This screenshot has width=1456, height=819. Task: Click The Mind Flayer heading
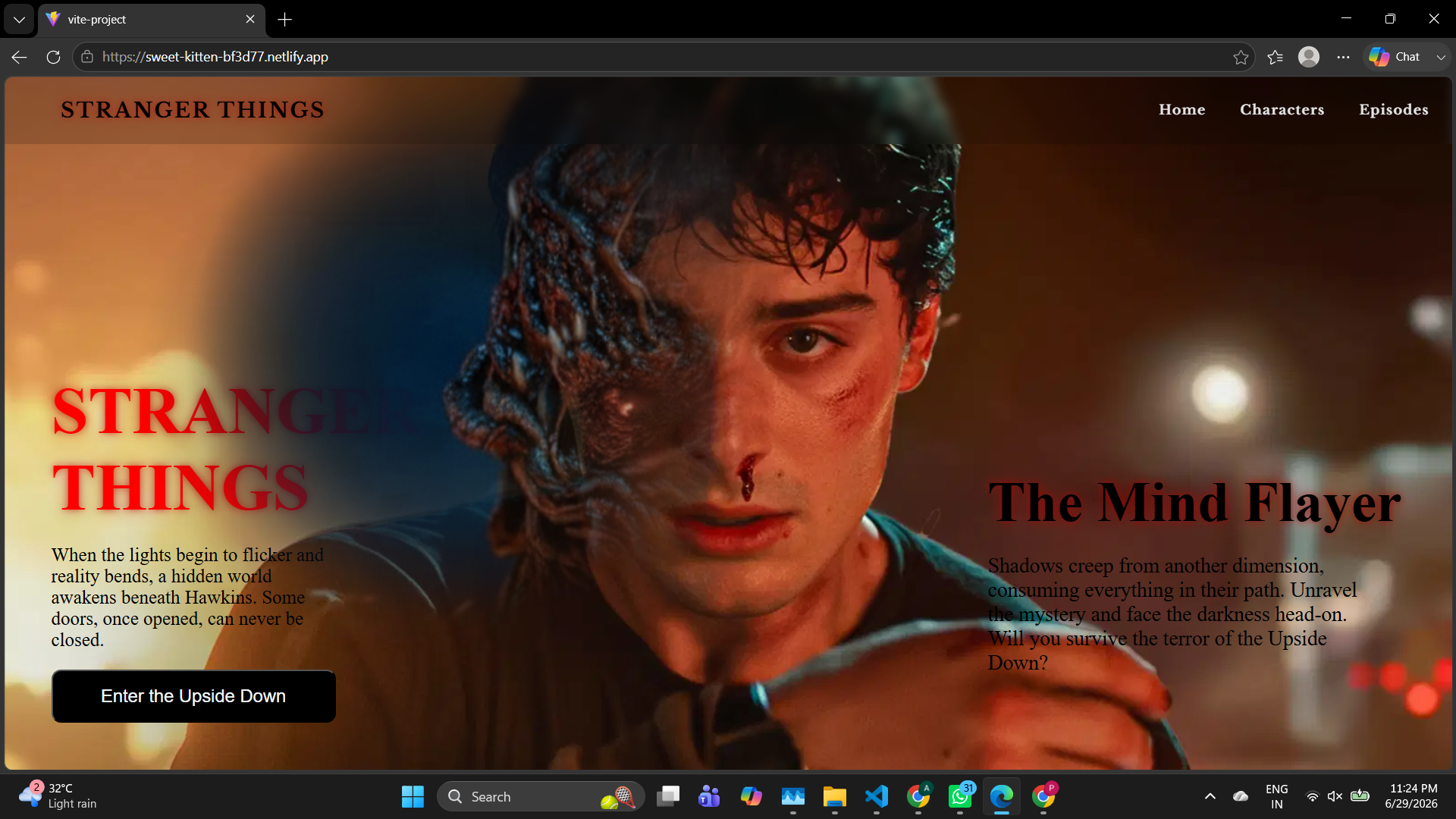pyautogui.click(x=1194, y=502)
